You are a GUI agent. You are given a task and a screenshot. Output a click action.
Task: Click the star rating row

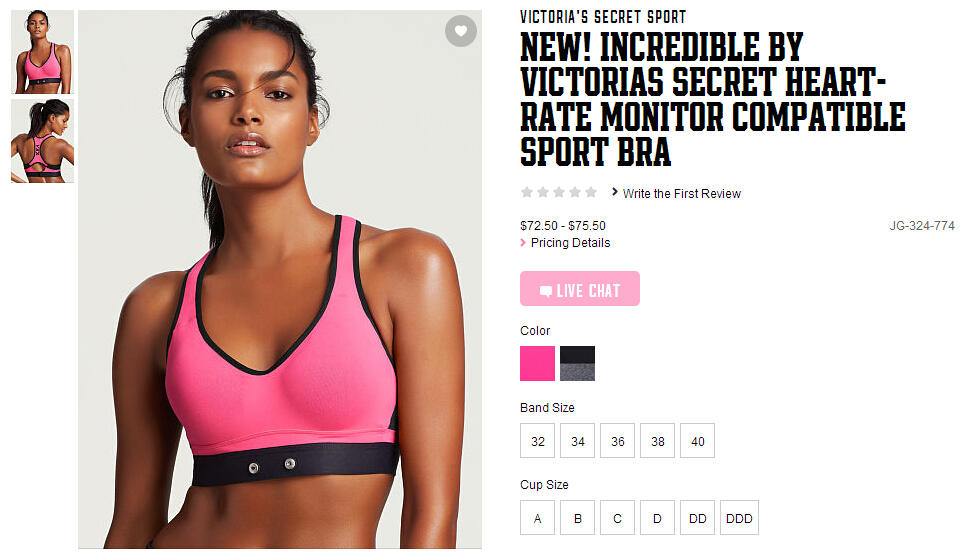[x=559, y=192]
